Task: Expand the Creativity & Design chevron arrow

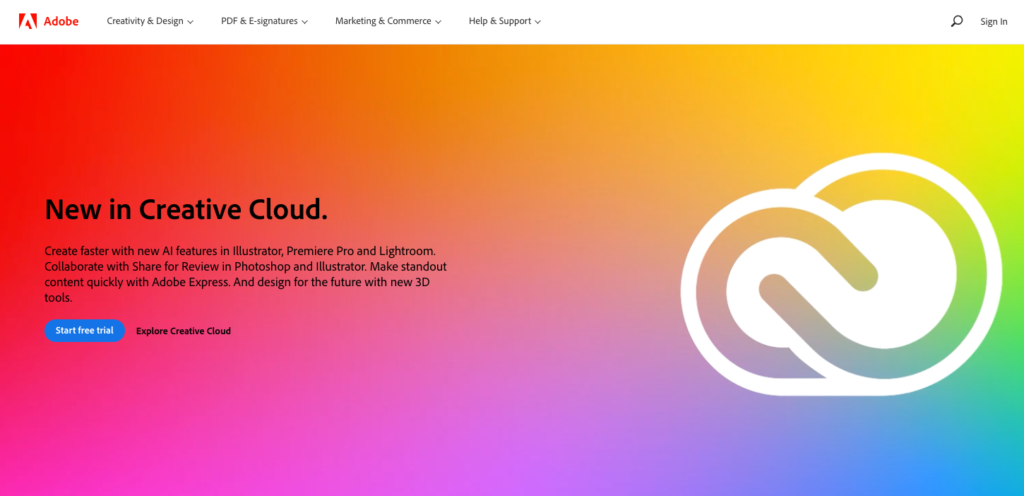Action: [190, 22]
